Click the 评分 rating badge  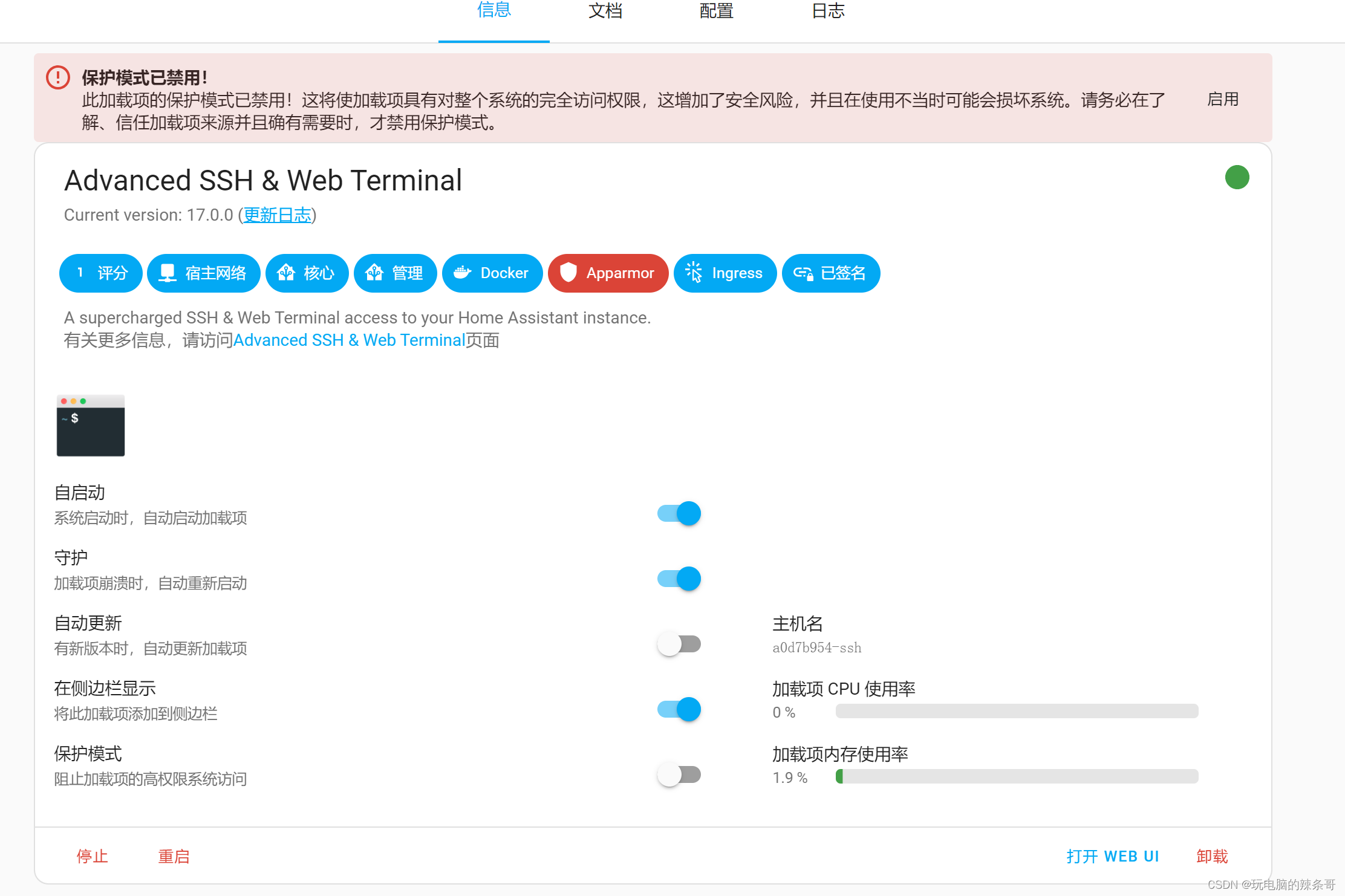[100, 273]
